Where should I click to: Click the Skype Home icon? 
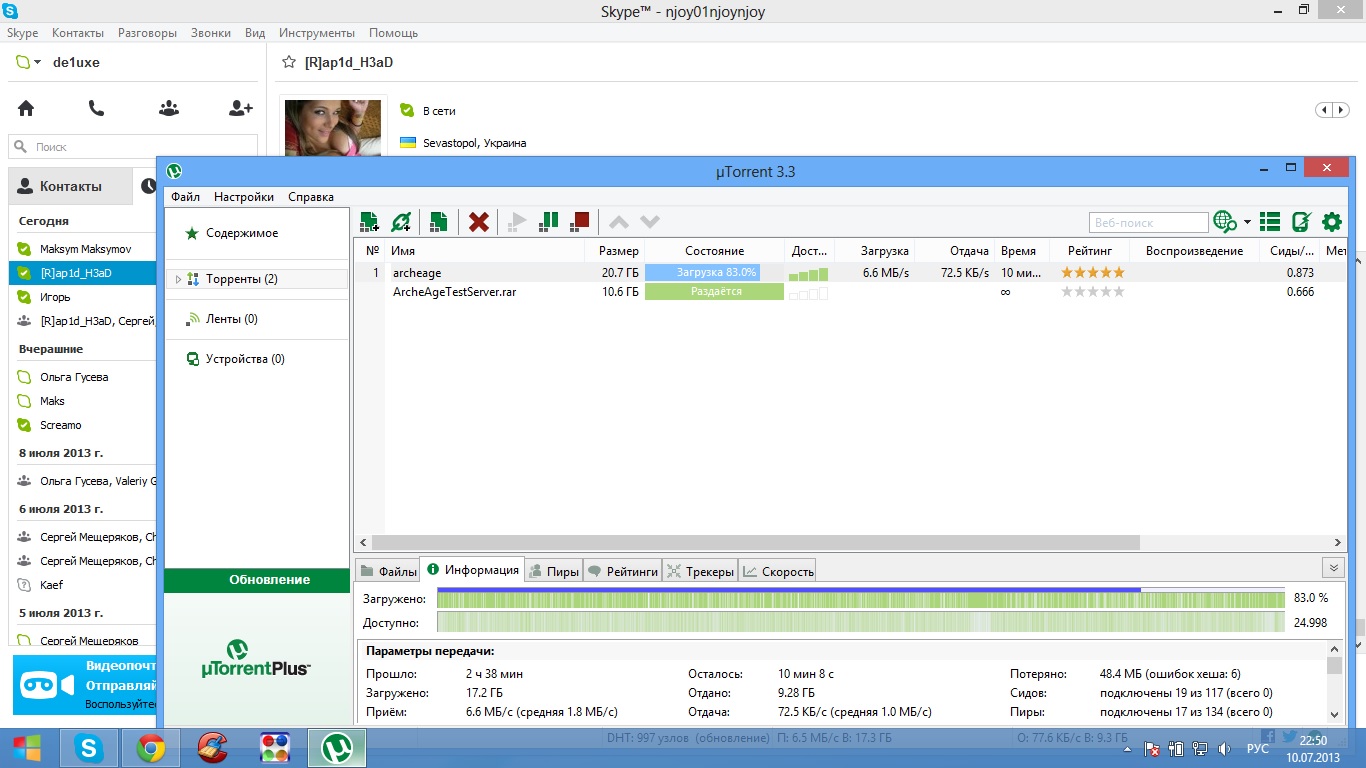26,108
